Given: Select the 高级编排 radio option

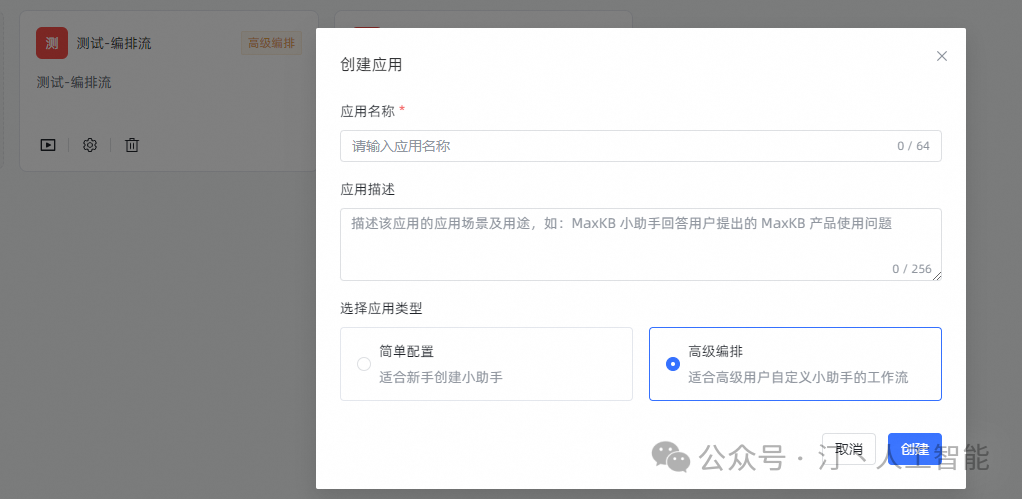Looking at the screenshot, I should 673,364.
